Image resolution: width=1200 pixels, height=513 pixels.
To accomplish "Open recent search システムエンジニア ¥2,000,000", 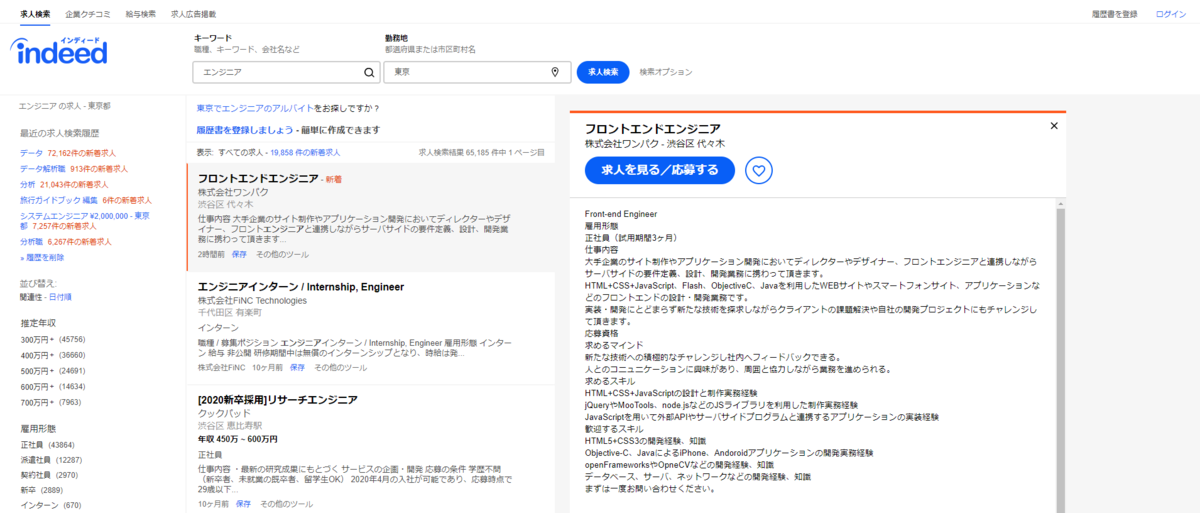I will (x=84, y=220).
